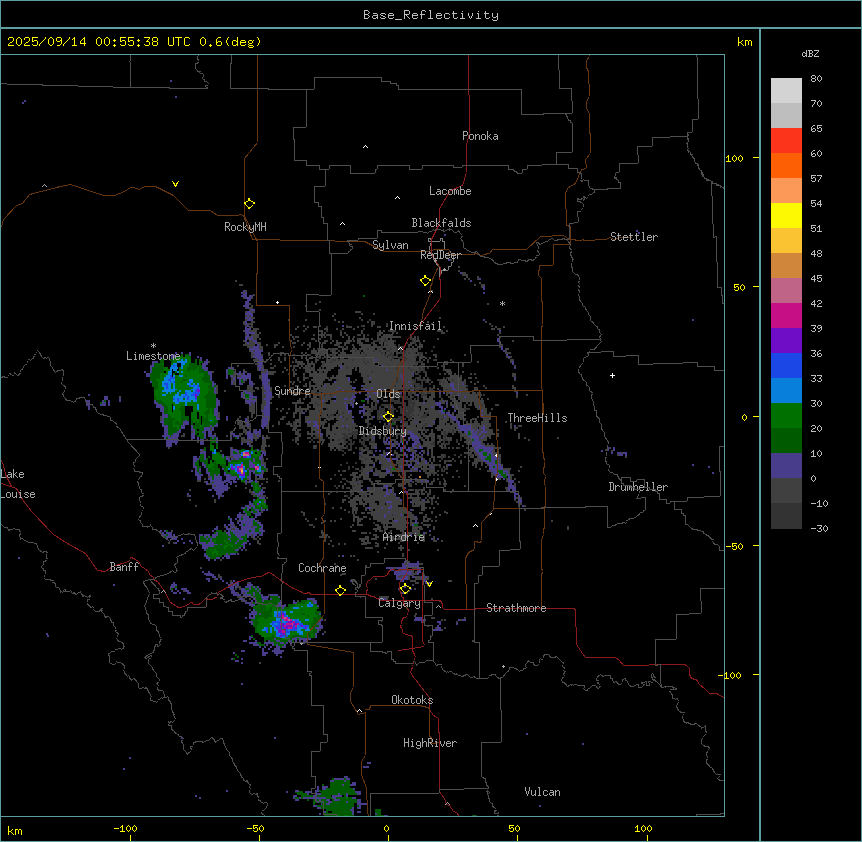The height and width of the screenshot is (842, 862).
Task: Select the orange 57–60 dBZ legend swatch
Action: [786, 165]
